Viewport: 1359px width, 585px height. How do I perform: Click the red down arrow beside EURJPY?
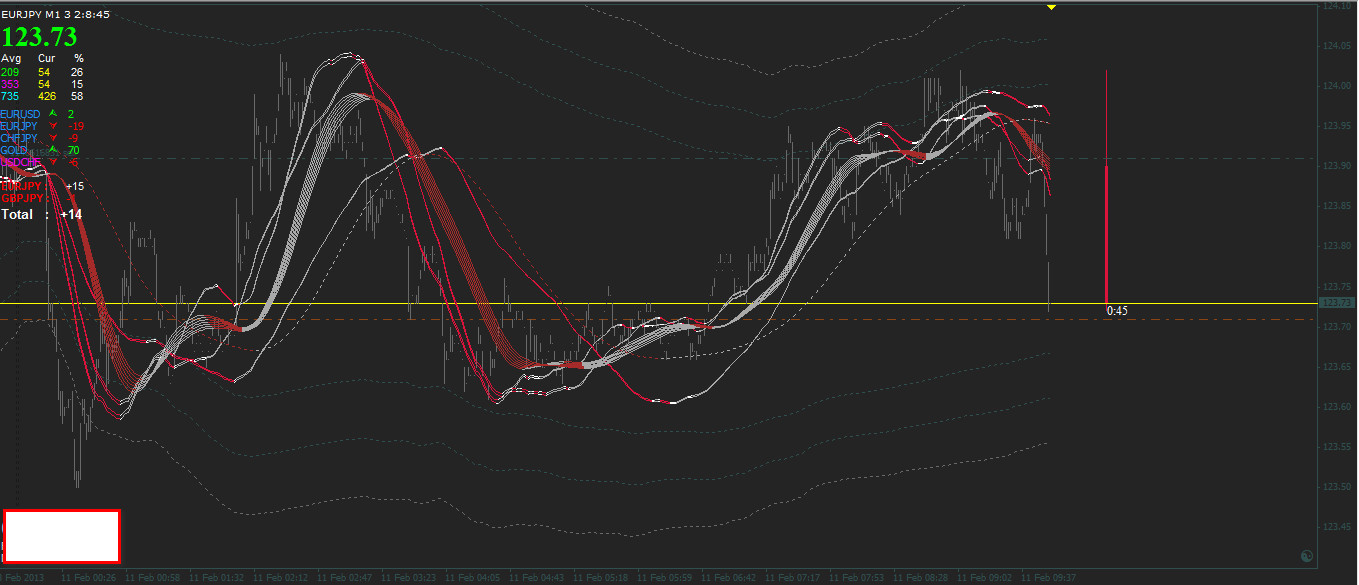coord(53,126)
